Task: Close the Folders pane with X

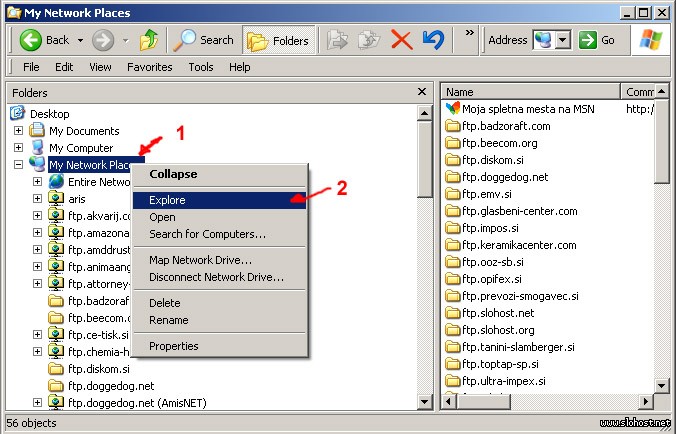Action: pos(423,92)
